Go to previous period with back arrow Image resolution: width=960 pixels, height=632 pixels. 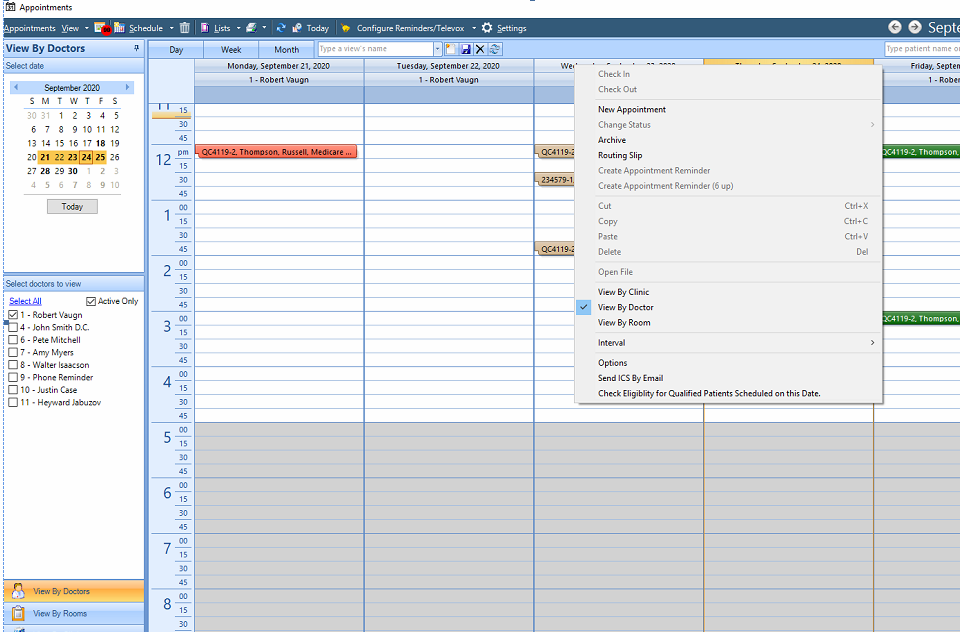click(x=894, y=27)
